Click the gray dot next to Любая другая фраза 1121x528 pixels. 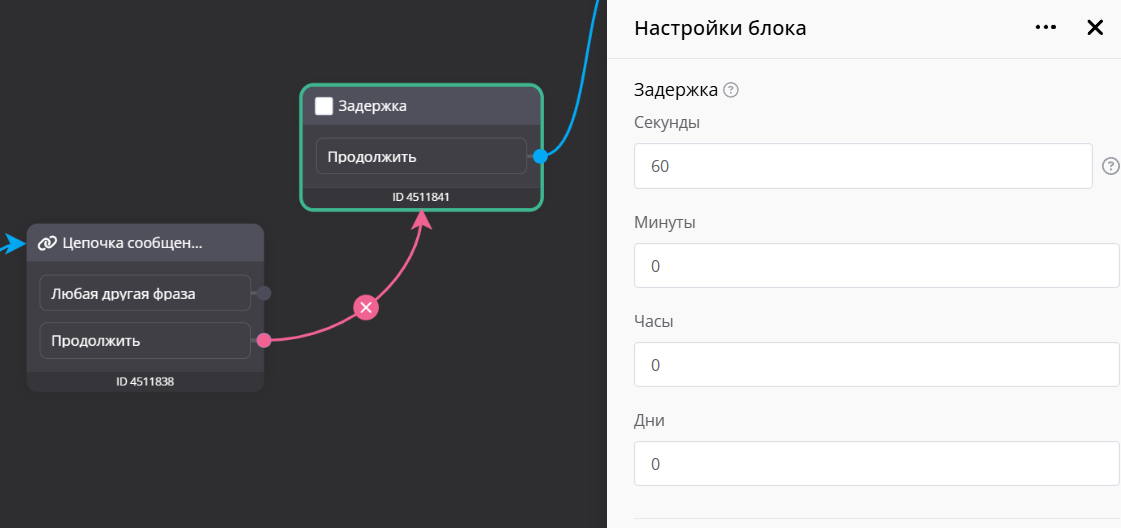point(264,293)
